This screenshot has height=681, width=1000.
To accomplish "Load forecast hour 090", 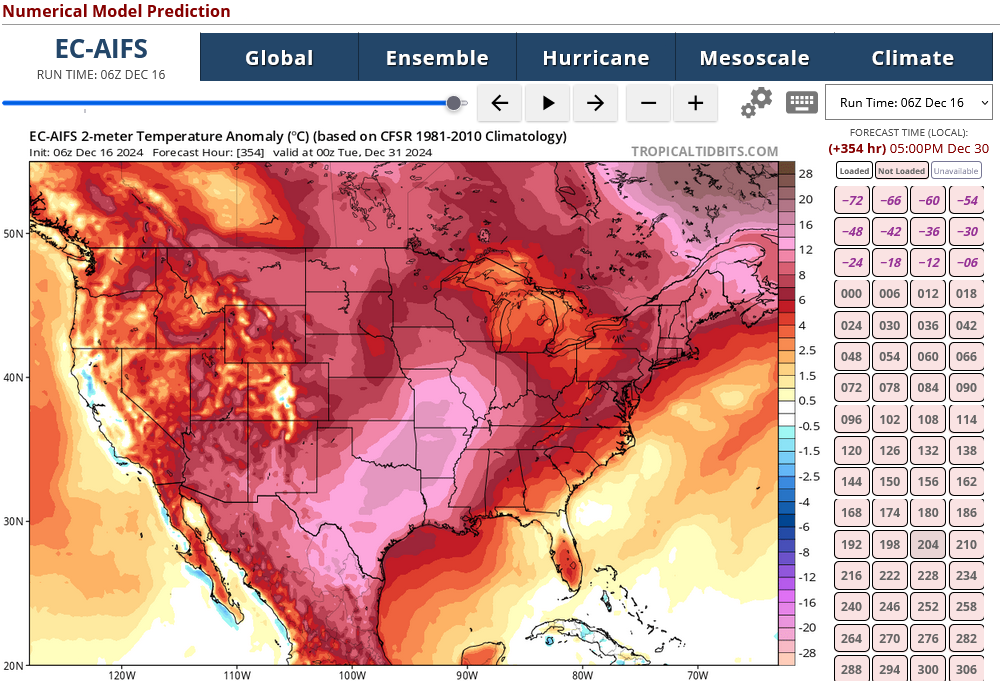I will click(966, 388).
